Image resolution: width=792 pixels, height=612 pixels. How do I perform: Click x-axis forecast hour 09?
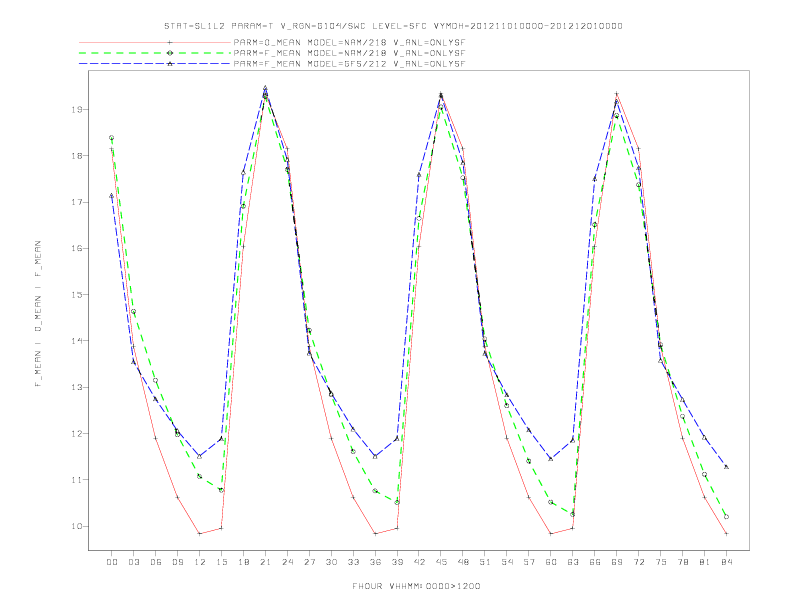tap(177, 562)
